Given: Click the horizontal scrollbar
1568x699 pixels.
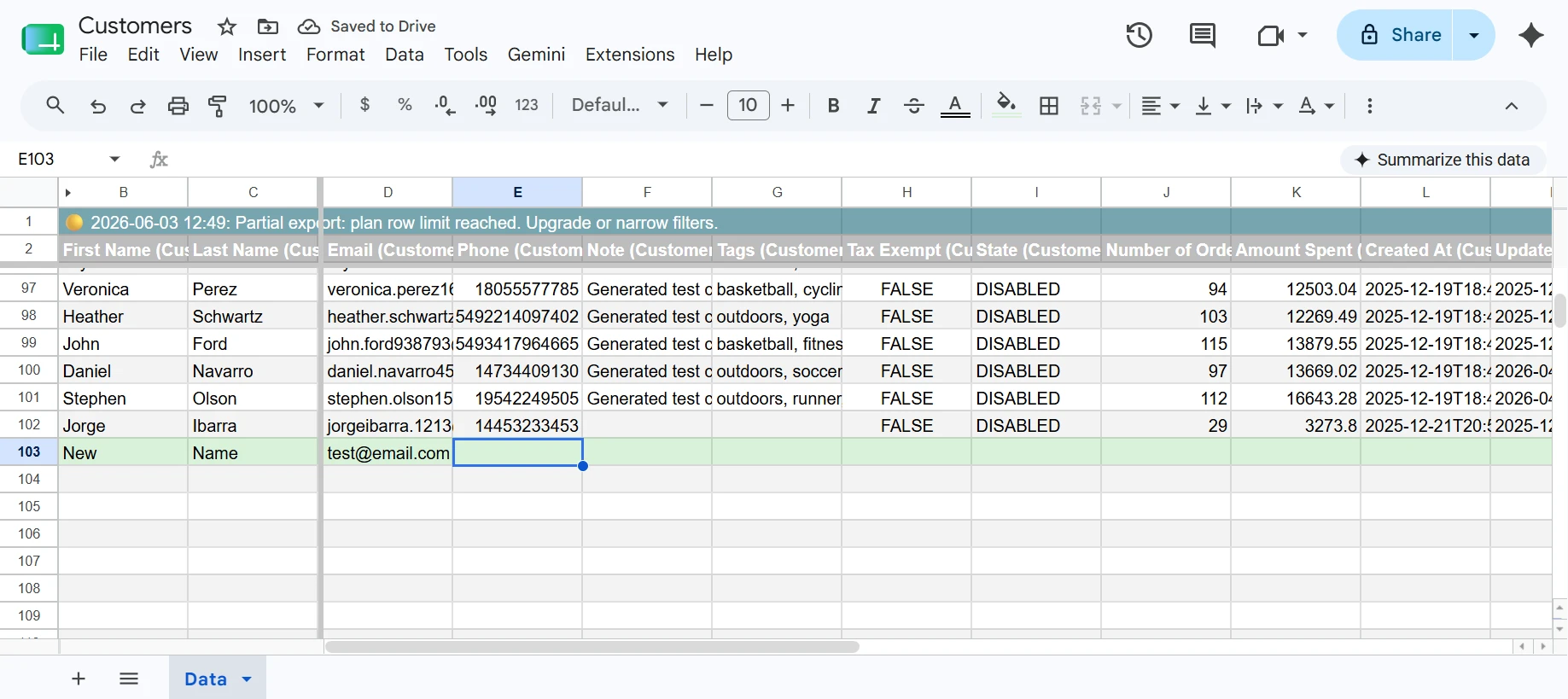Looking at the screenshot, I should (592, 647).
